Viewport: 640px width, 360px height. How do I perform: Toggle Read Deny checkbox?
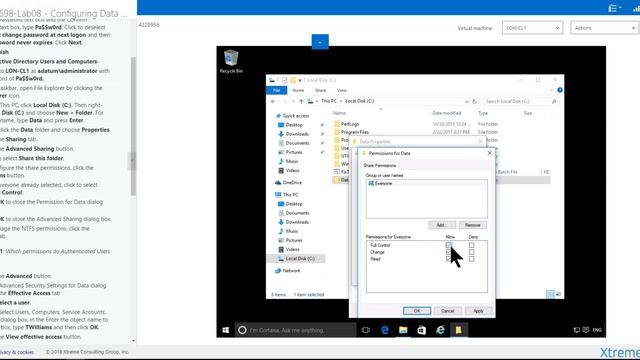(x=471, y=259)
